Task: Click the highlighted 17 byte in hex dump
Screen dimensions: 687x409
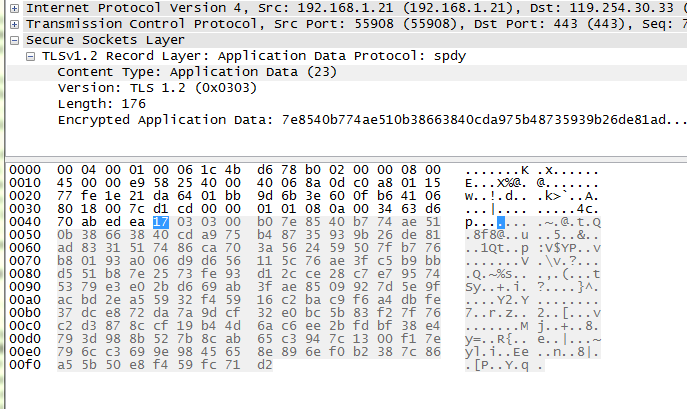Action: tap(160, 221)
